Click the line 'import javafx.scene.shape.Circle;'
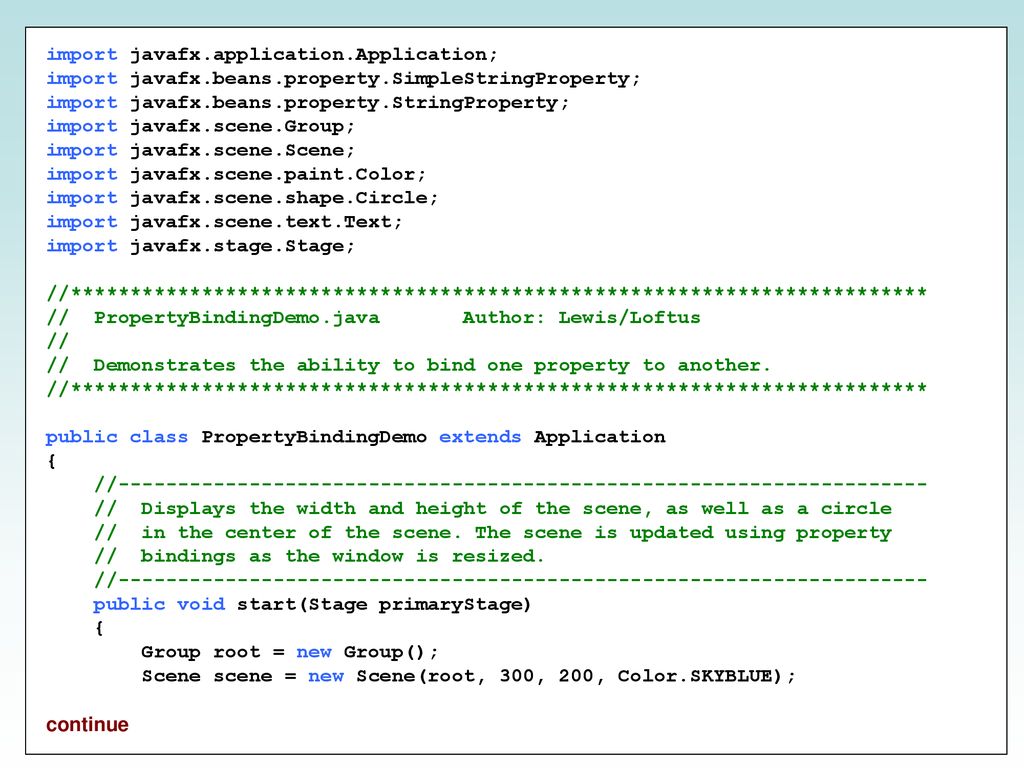The height and width of the screenshot is (768, 1024). click(x=242, y=198)
